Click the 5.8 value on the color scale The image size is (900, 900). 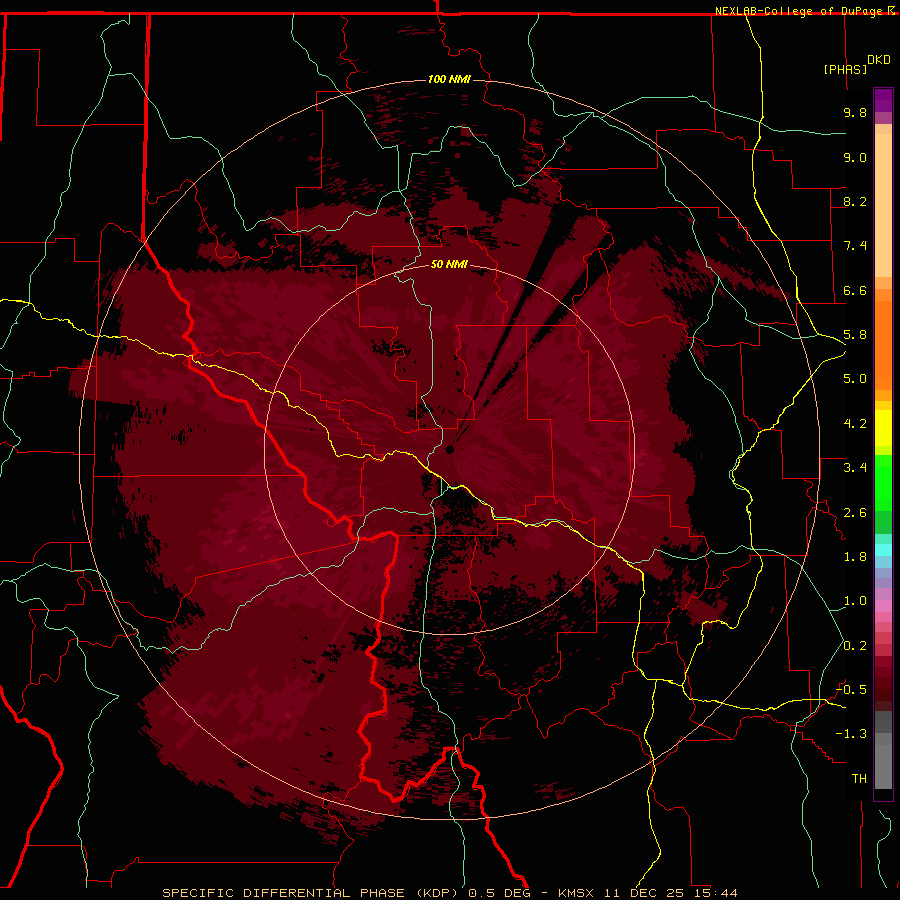(x=855, y=335)
